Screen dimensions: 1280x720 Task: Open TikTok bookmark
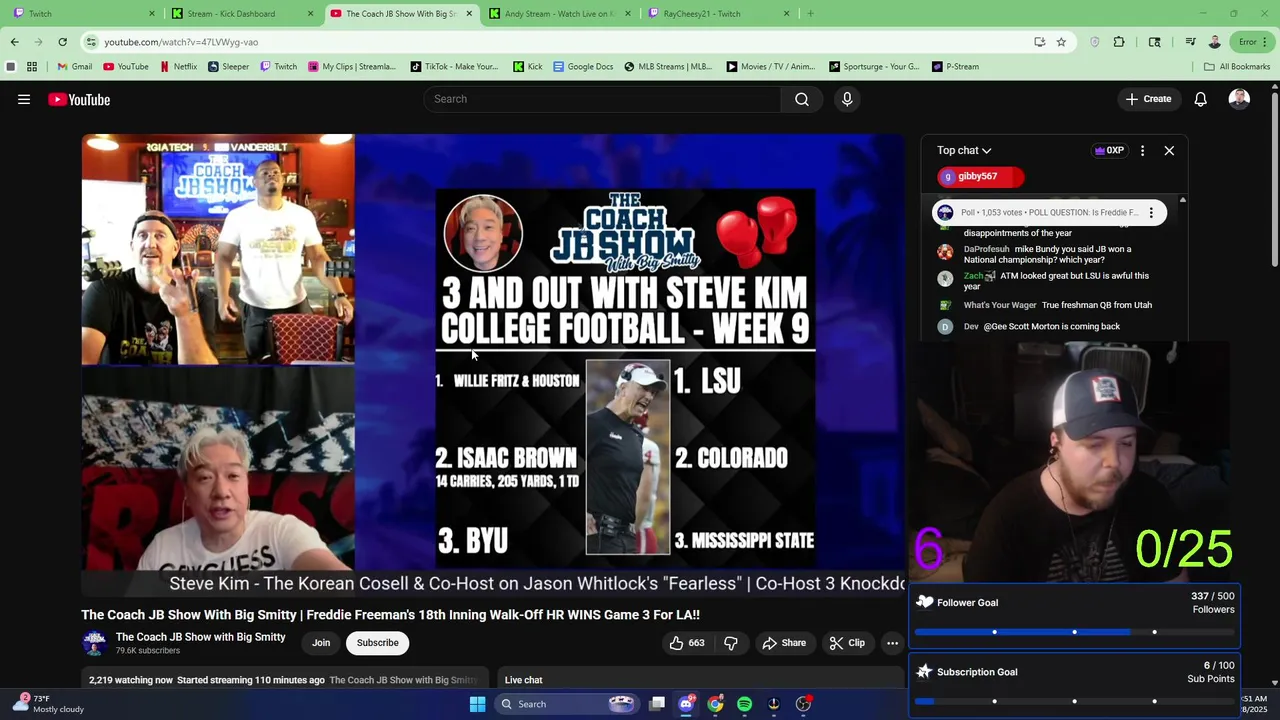coord(453,67)
